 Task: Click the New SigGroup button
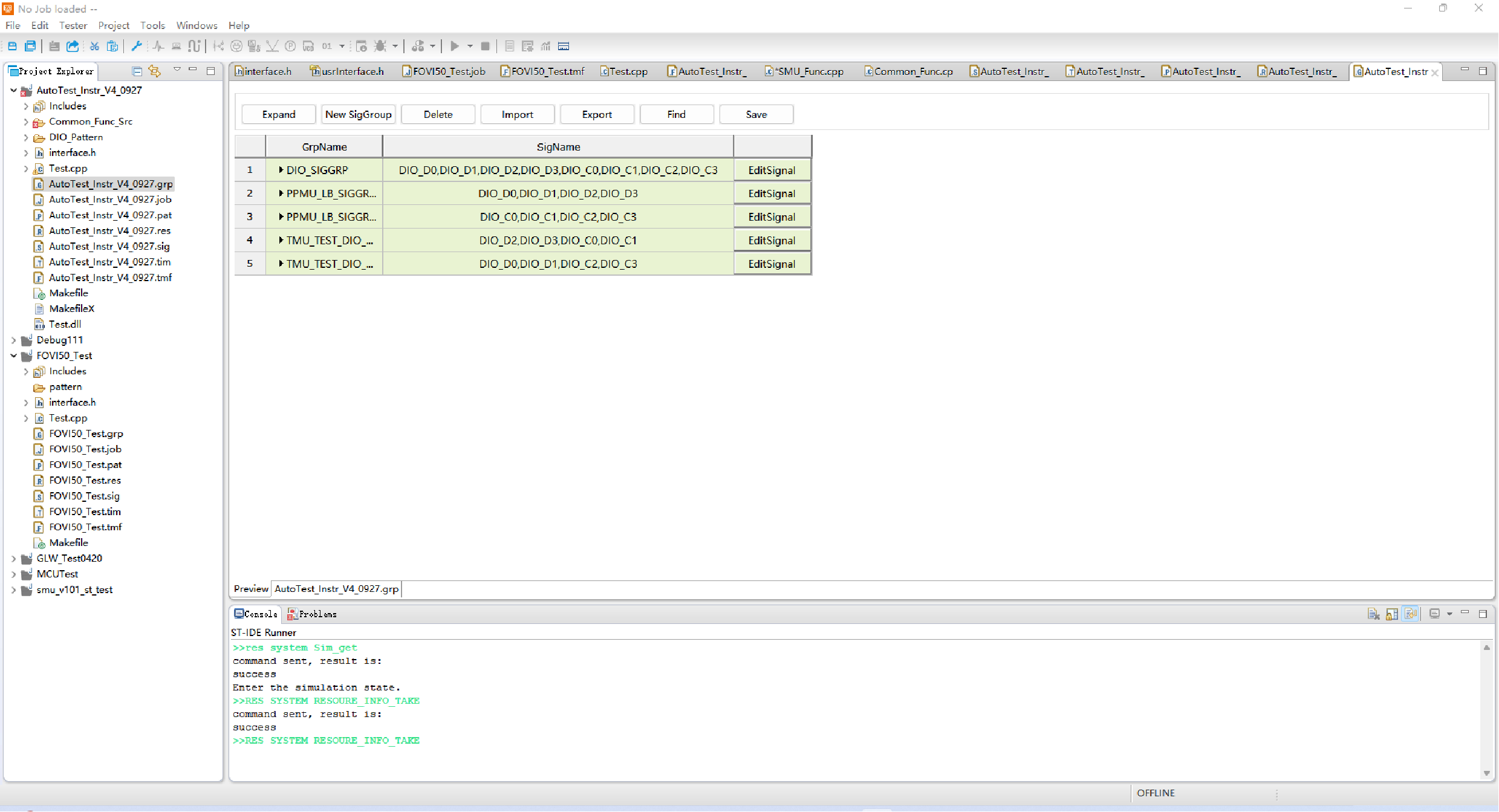point(358,114)
